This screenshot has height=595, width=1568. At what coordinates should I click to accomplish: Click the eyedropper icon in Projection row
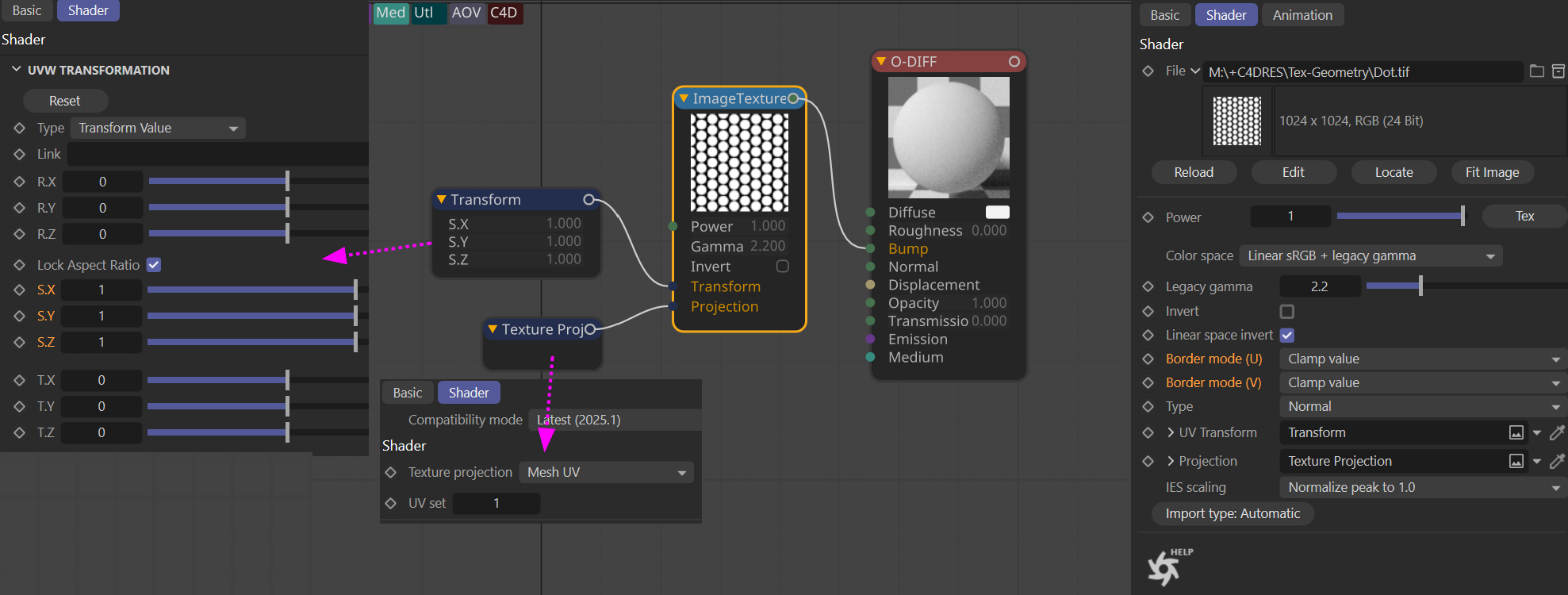(1557, 461)
